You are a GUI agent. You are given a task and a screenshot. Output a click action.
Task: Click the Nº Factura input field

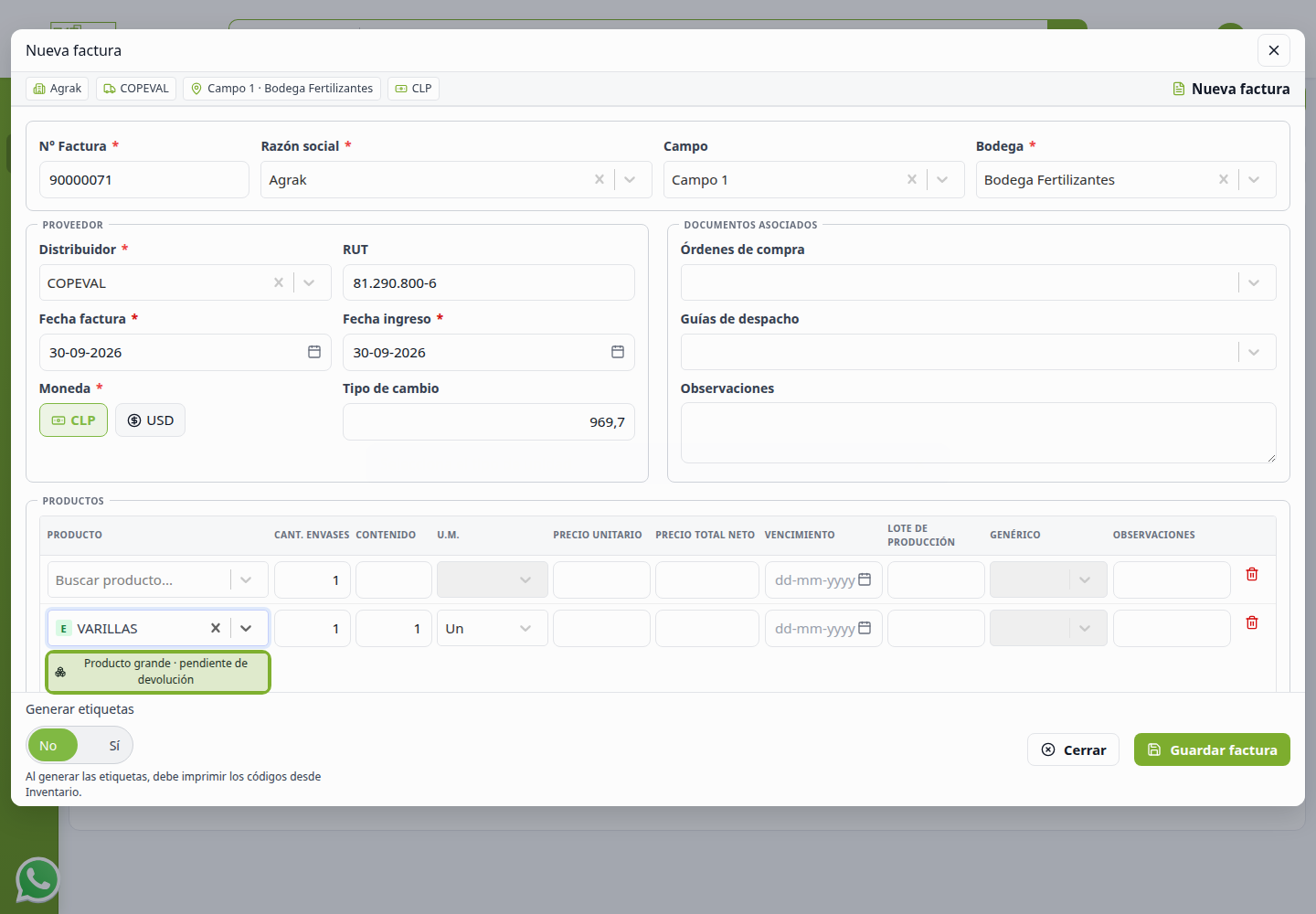tap(144, 179)
